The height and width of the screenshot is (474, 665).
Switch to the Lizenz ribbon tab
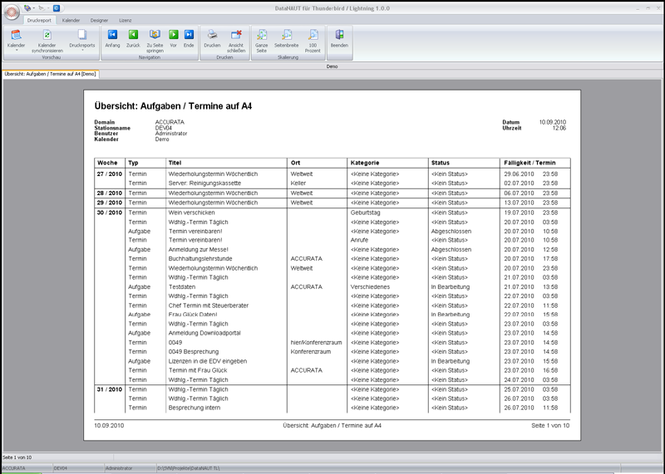pos(125,20)
